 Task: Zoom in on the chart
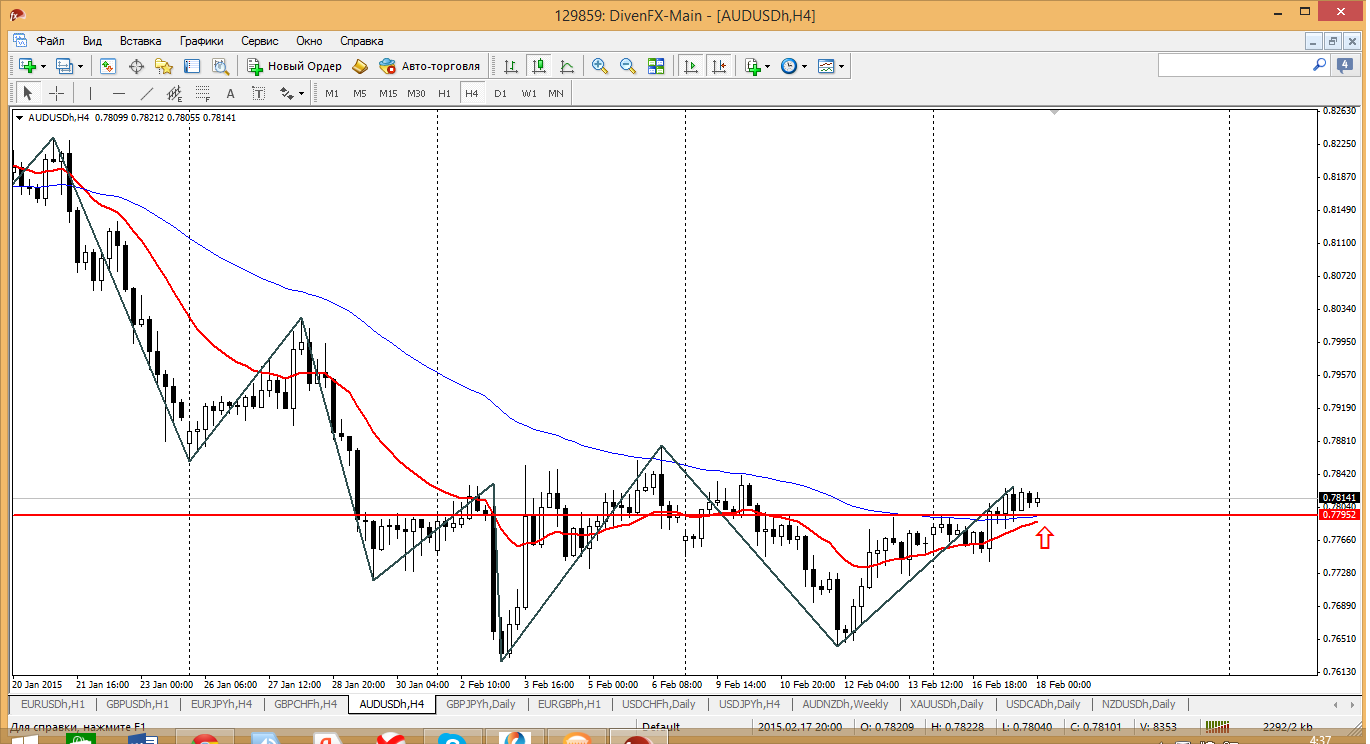[600, 66]
